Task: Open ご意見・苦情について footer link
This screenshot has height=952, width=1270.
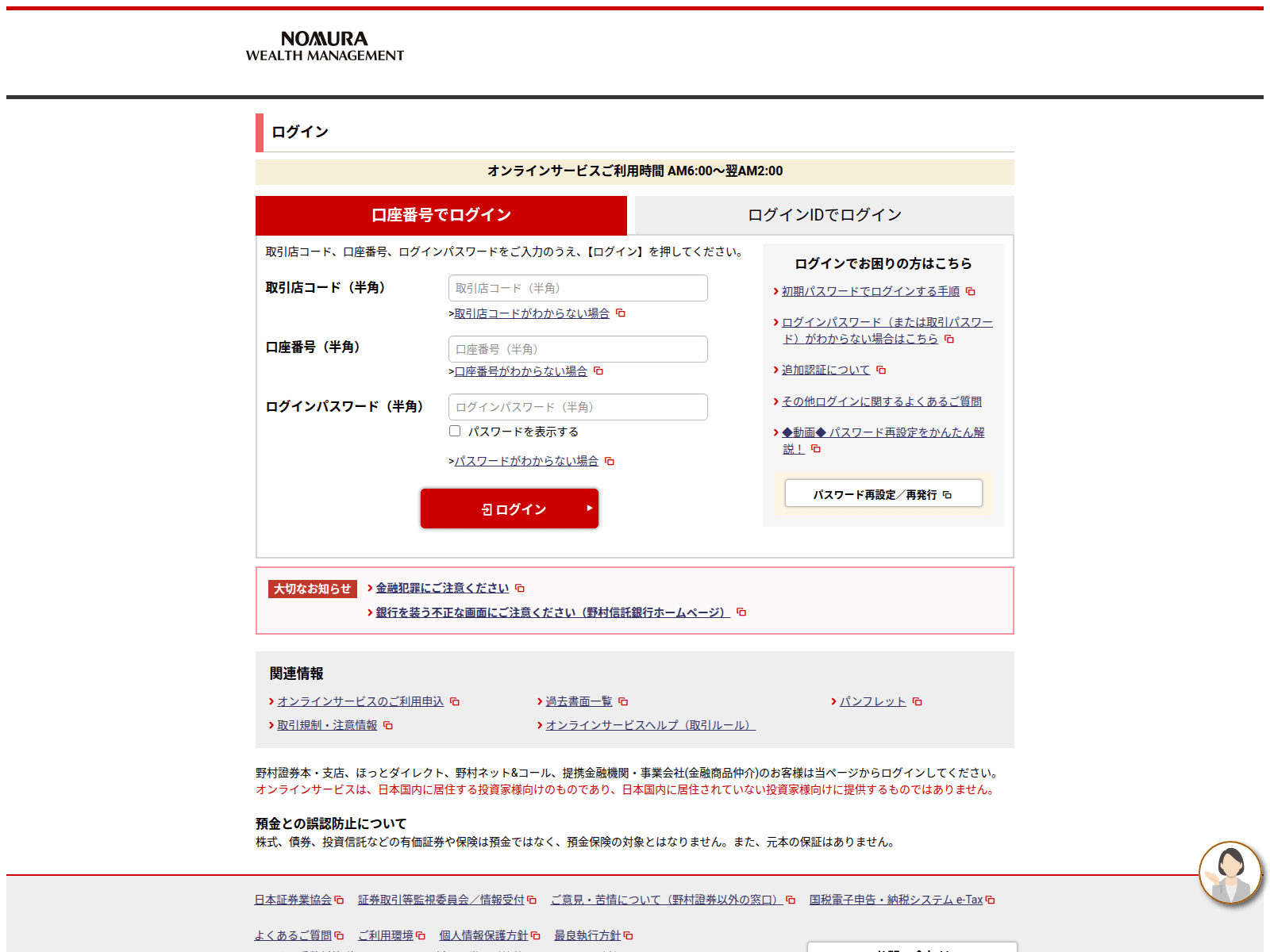Action: (667, 900)
